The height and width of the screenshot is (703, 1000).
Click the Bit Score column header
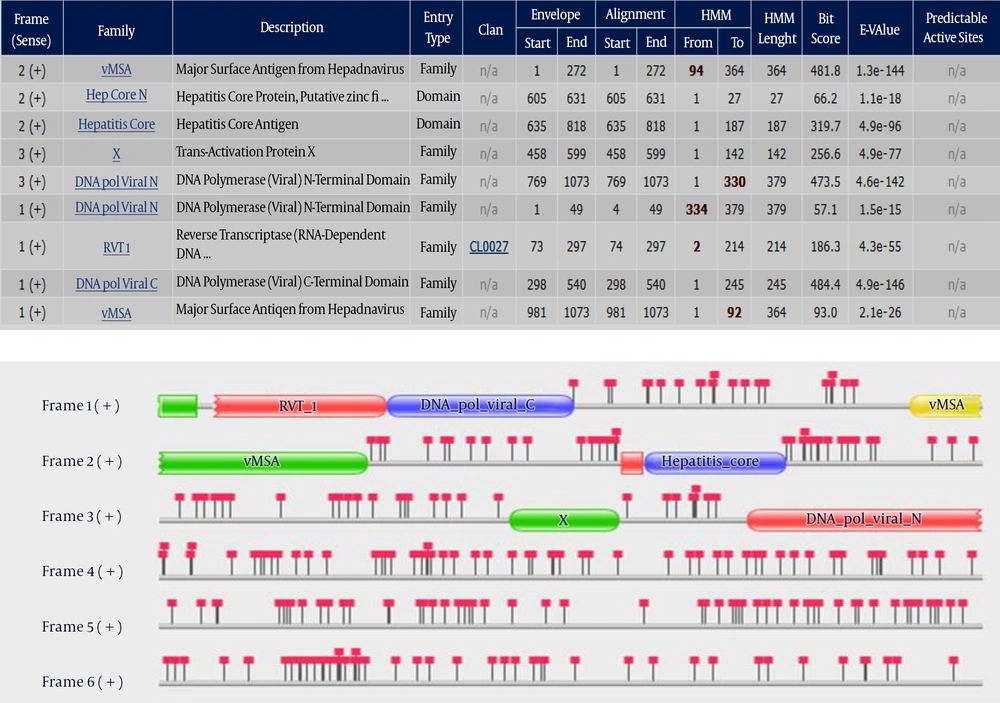point(825,28)
